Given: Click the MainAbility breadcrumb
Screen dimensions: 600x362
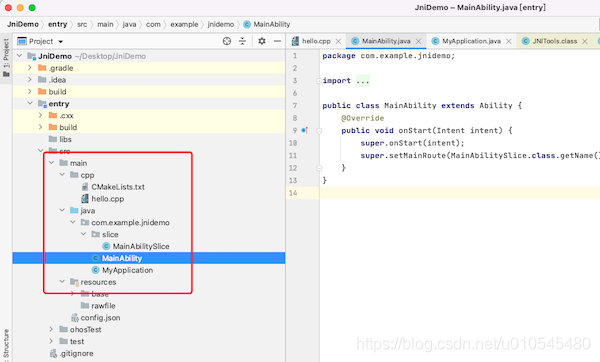Looking at the screenshot, I should (x=272, y=24).
